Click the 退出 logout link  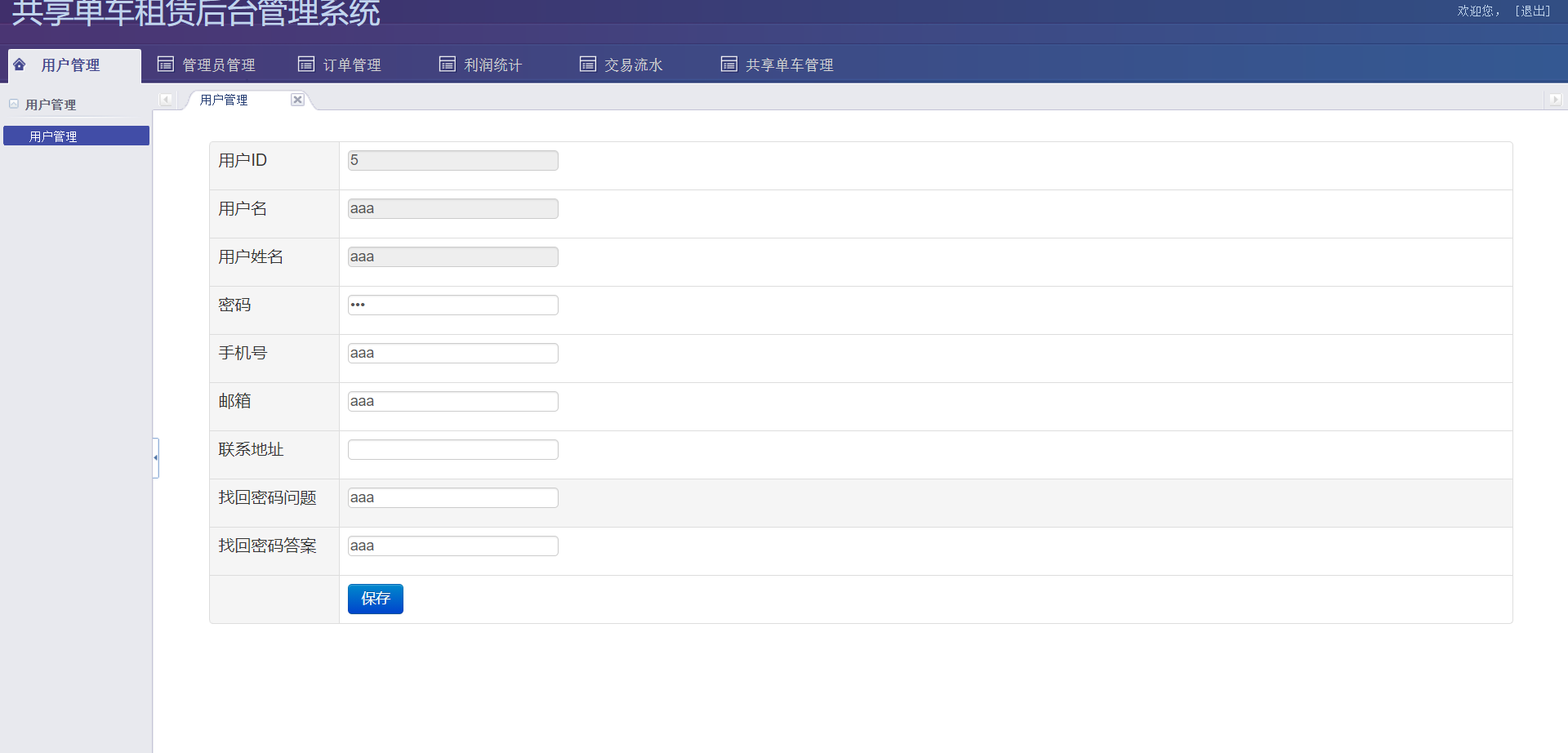[1533, 11]
